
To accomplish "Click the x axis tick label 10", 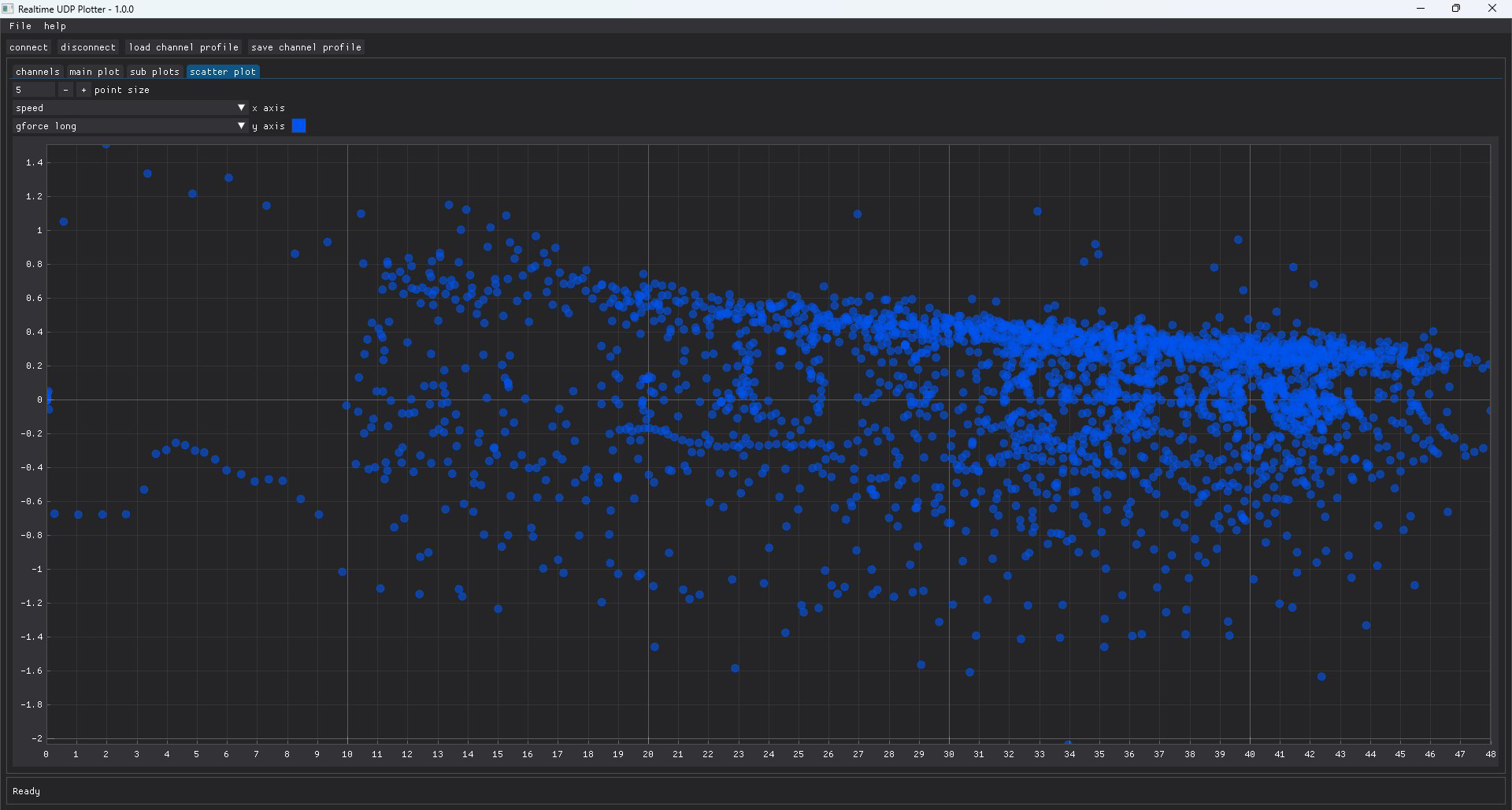I will click(x=347, y=754).
